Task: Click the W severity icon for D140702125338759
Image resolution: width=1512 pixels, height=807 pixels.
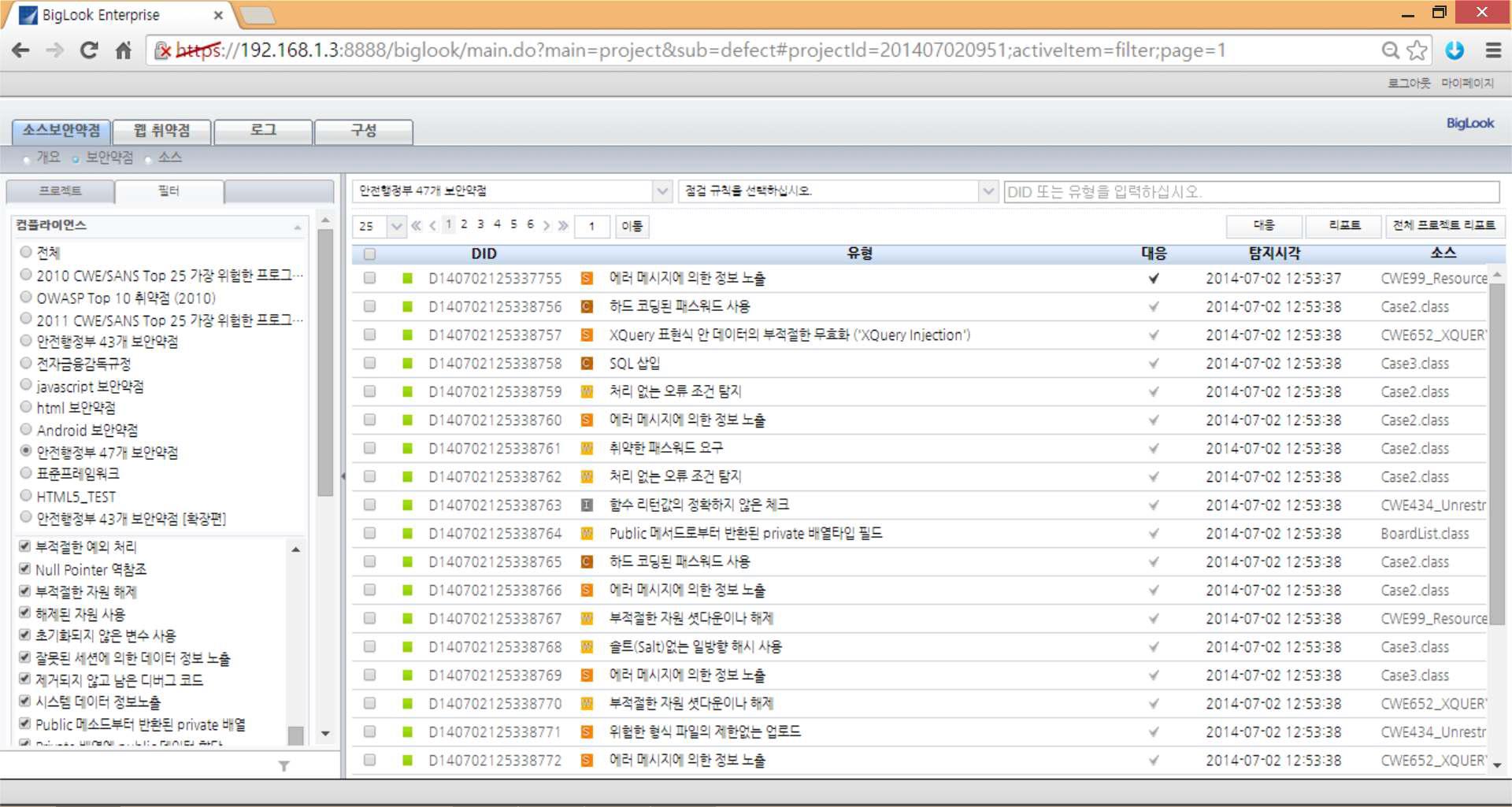Action: (x=587, y=391)
